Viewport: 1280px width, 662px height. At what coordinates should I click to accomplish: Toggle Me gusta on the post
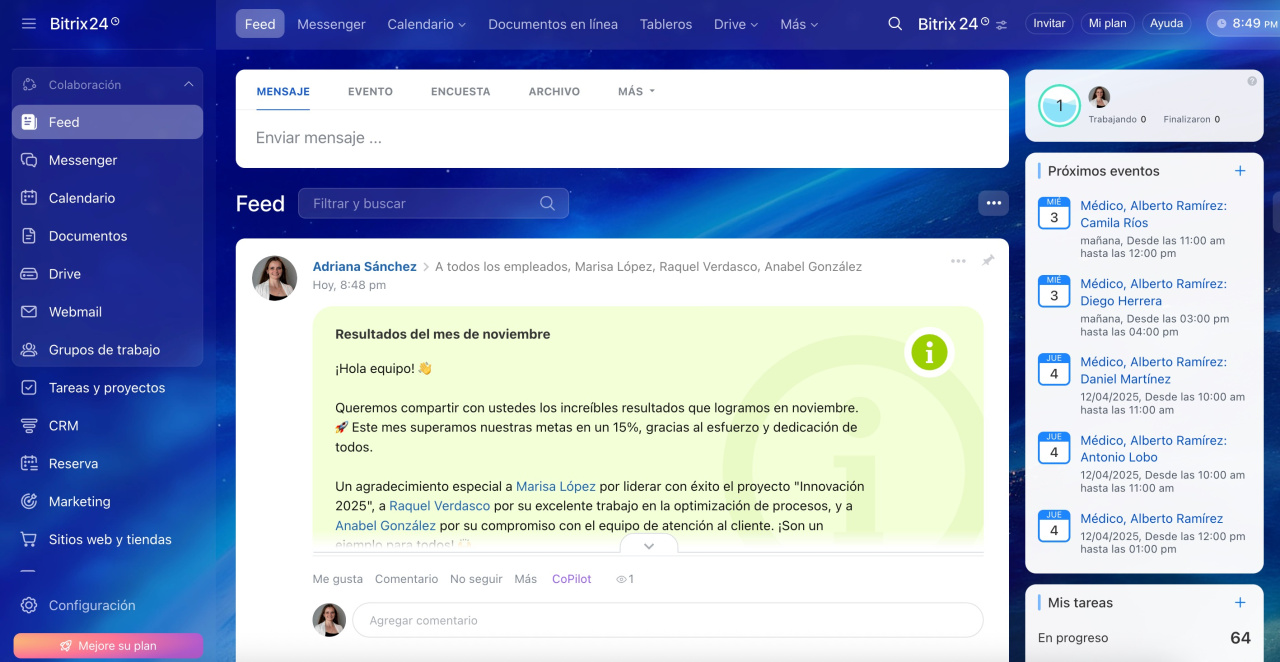point(337,579)
